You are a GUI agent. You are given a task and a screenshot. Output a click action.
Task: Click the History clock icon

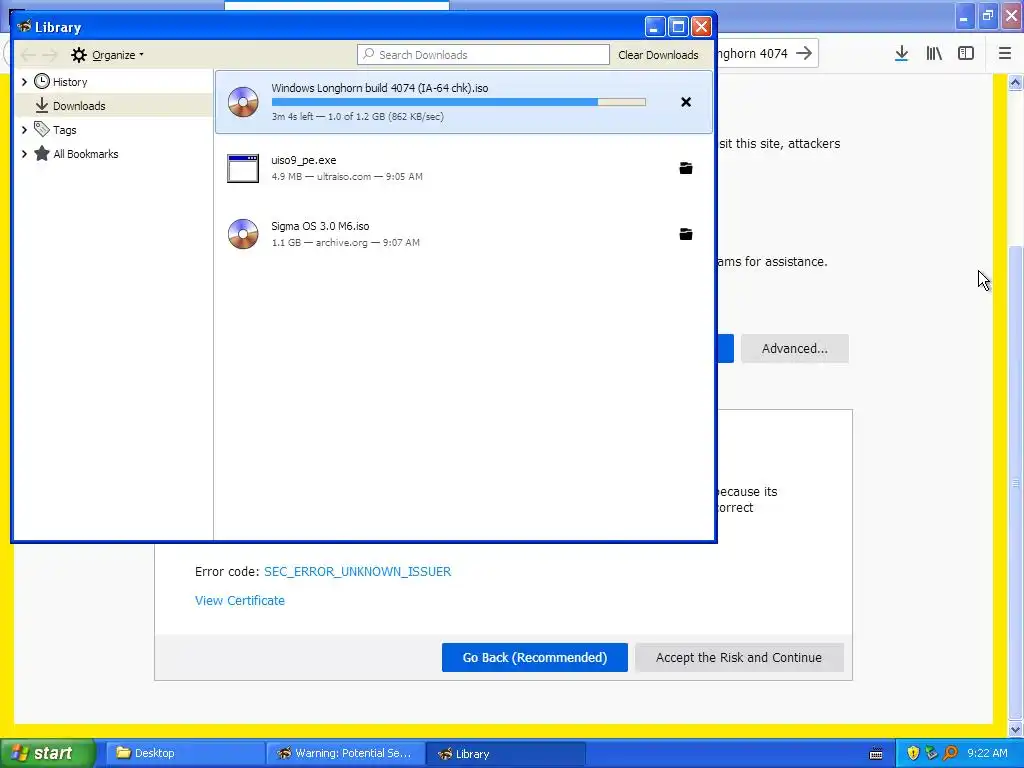click(x=42, y=82)
